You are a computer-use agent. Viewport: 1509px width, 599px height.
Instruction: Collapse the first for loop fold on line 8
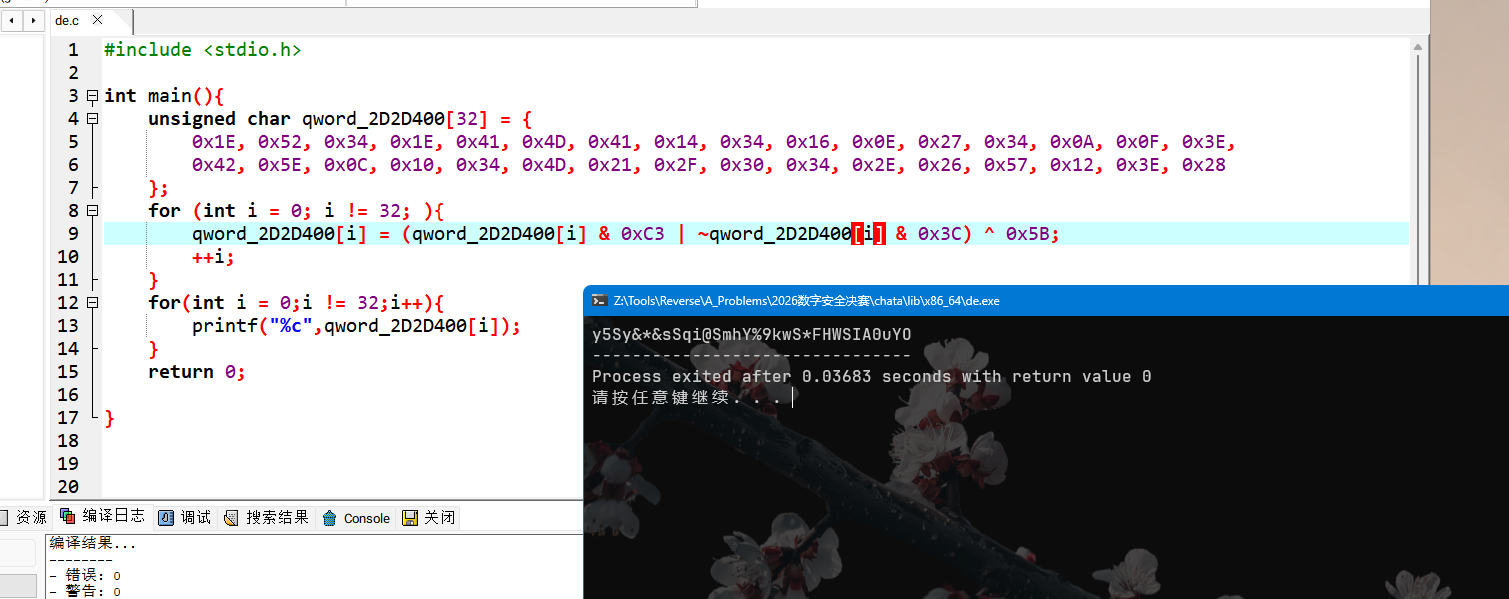93,211
